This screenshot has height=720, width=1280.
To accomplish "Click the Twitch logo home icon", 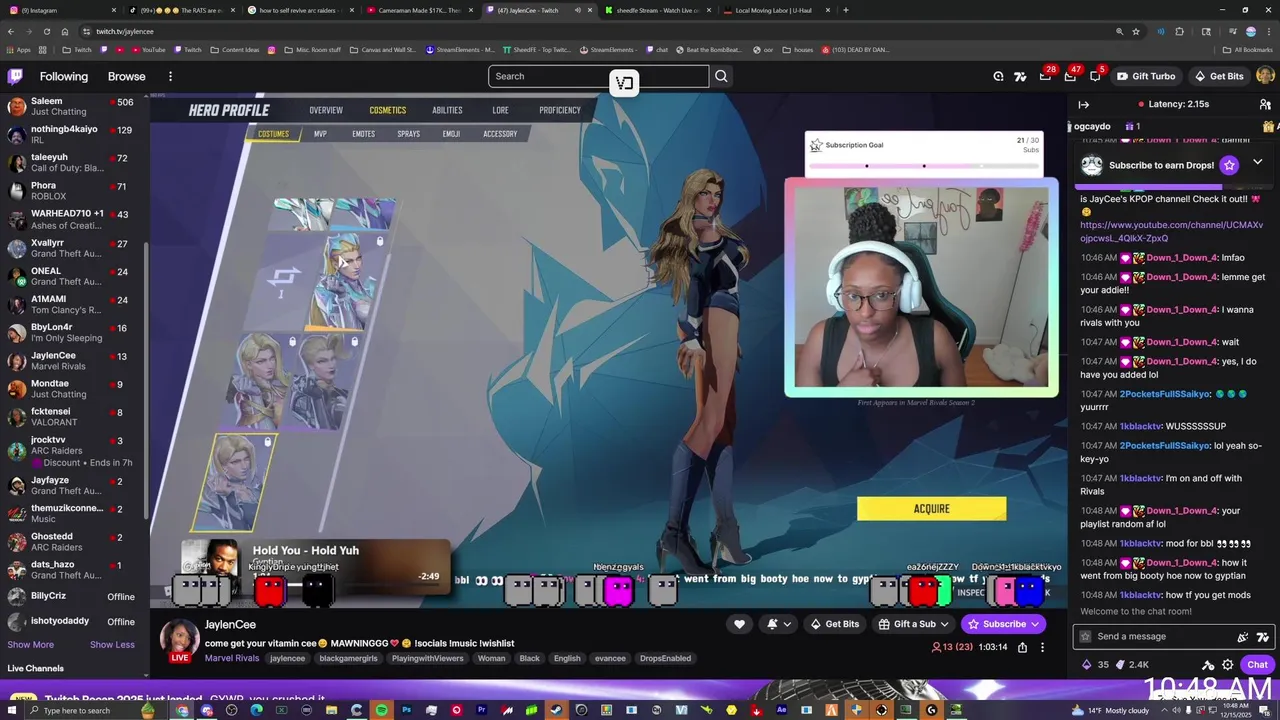I will [x=15, y=76].
